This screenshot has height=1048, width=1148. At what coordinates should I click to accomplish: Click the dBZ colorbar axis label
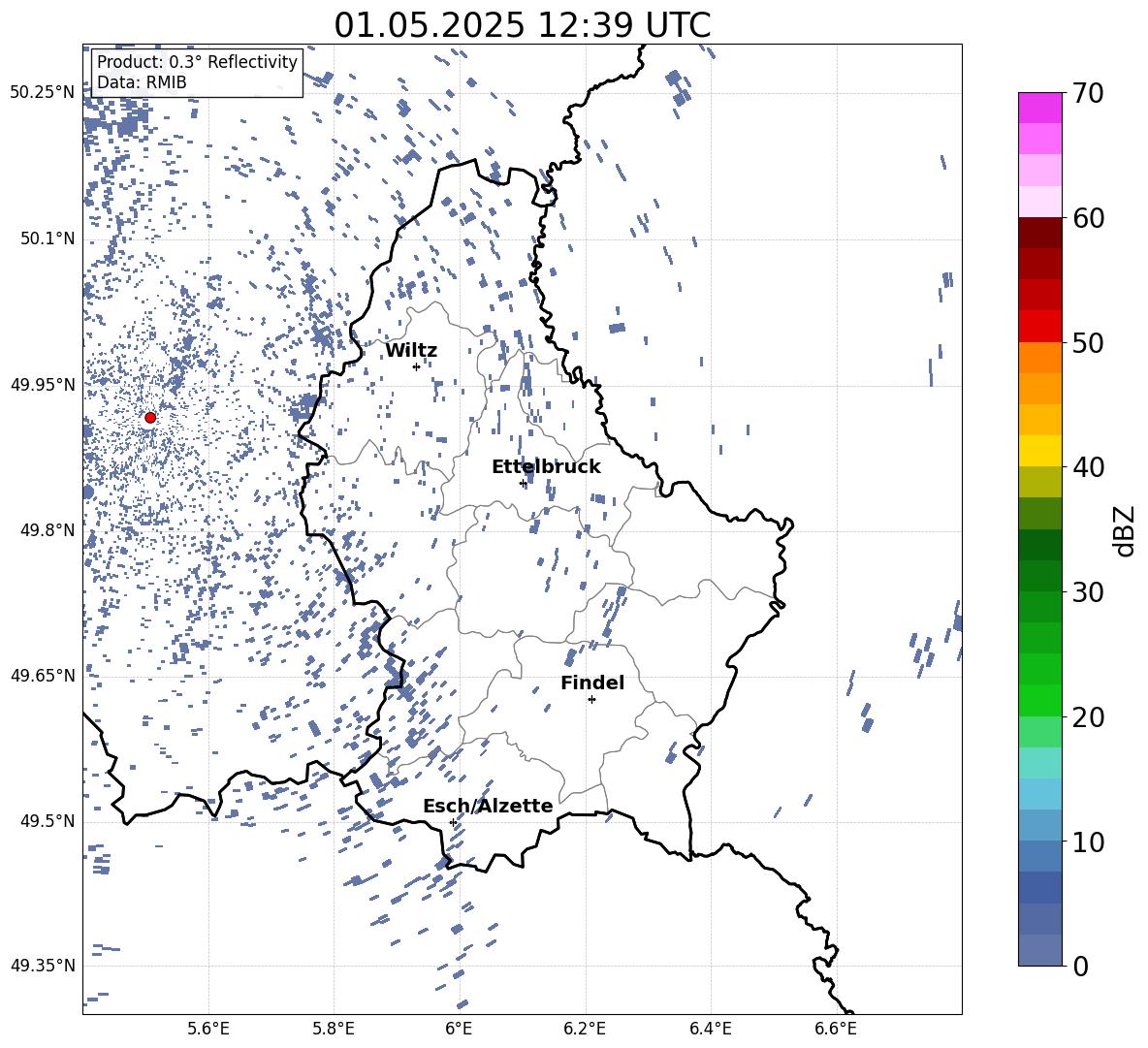[1125, 530]
